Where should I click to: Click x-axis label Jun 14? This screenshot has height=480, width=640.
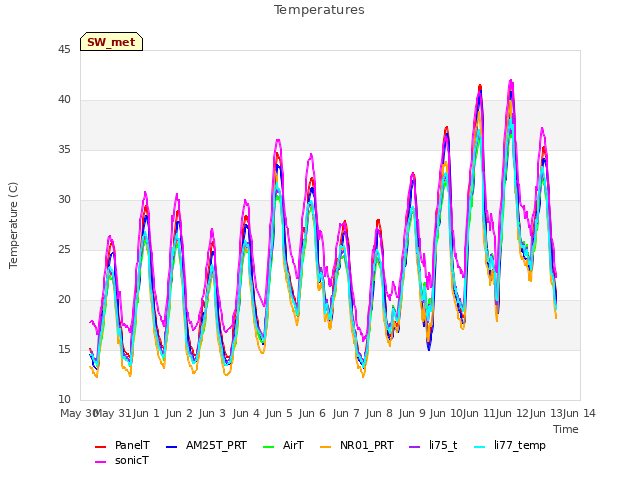pos(579,413)
